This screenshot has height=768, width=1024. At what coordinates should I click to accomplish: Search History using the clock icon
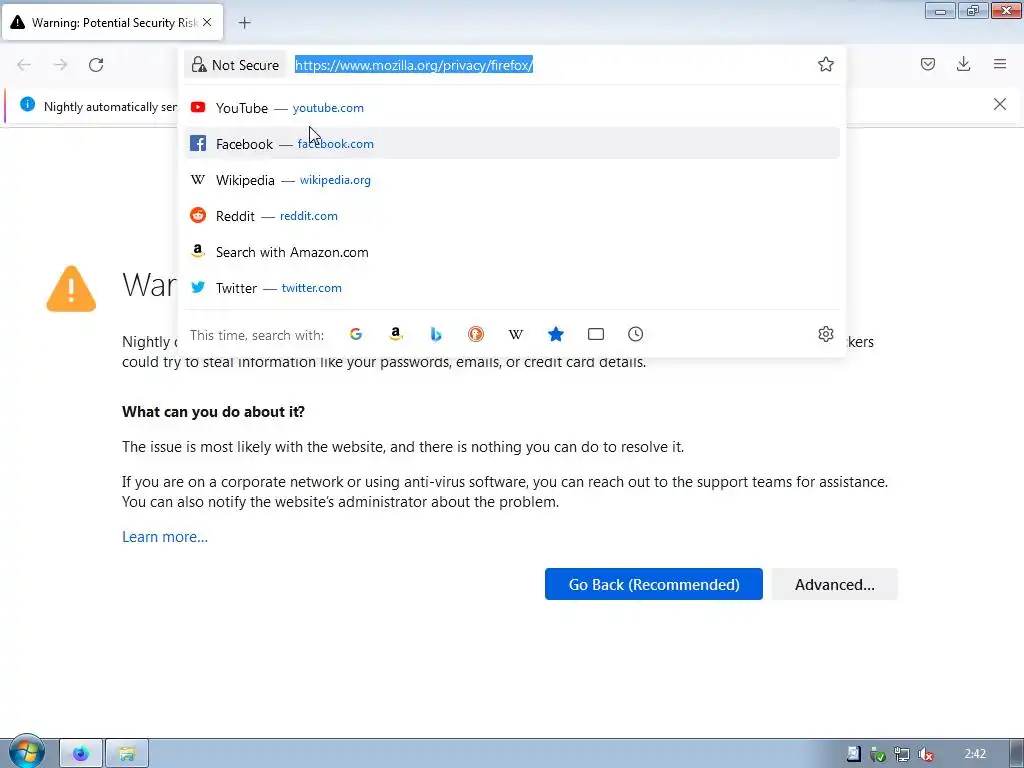(635, 334)
